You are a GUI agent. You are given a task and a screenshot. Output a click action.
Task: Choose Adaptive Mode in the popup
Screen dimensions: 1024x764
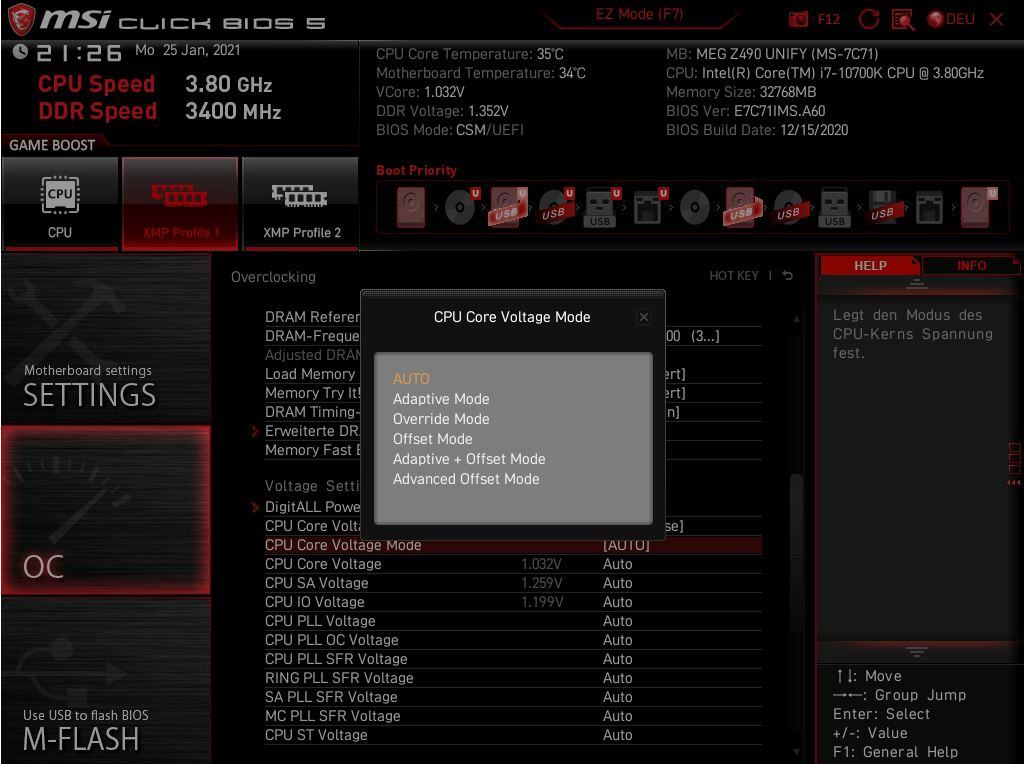click(441, 399)
